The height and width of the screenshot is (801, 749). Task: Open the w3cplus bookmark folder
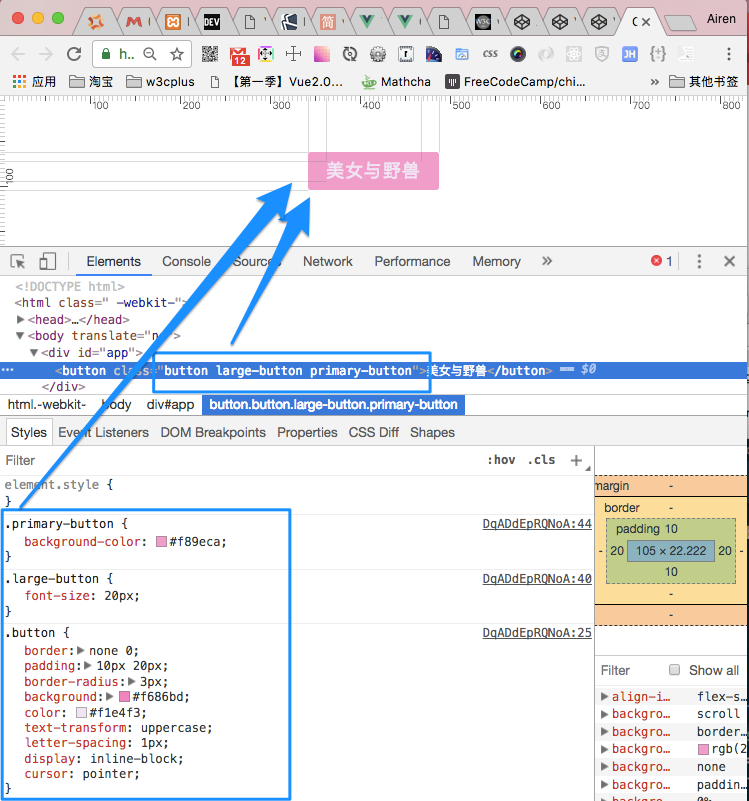[160, 81]
